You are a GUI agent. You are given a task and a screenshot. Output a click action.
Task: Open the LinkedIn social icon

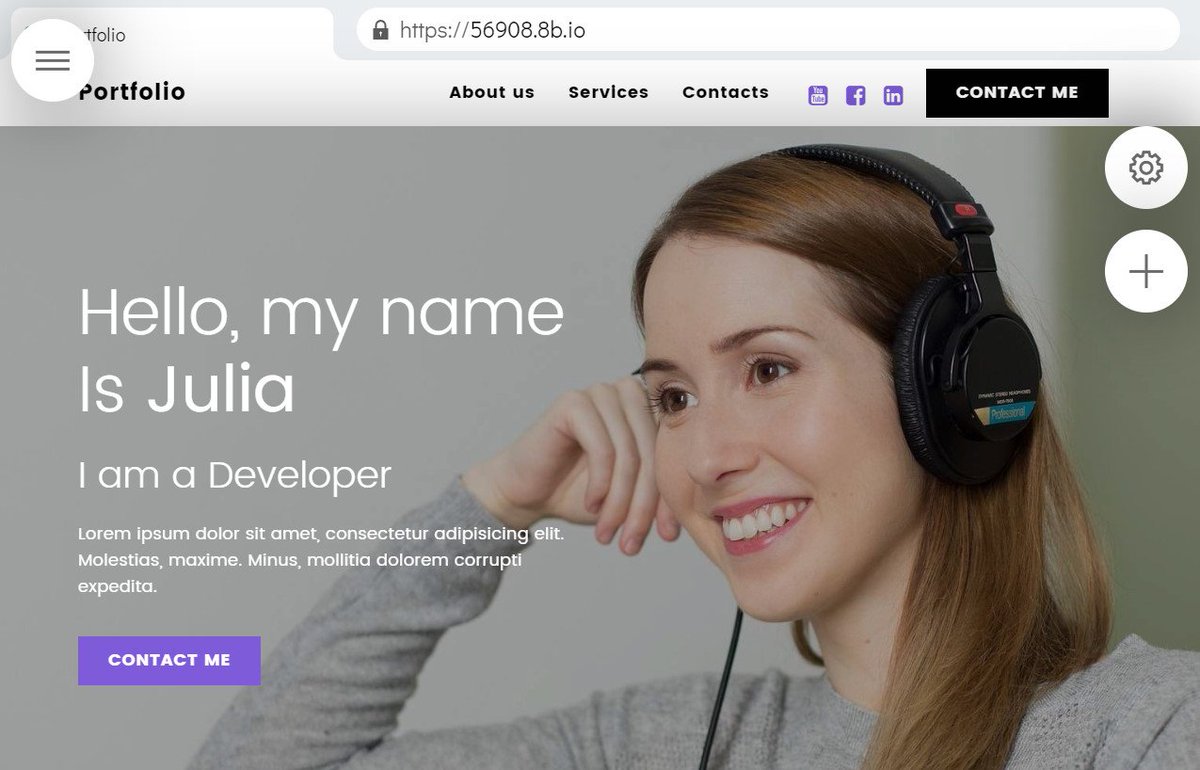tap(892, 95)
